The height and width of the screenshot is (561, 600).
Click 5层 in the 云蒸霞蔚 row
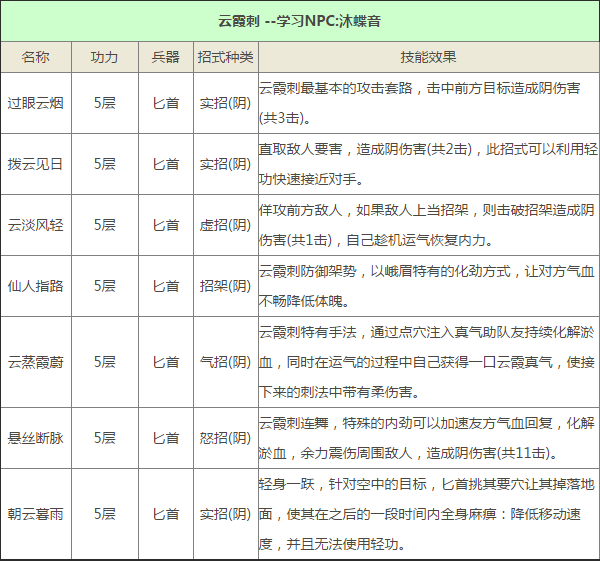point(105,362)
